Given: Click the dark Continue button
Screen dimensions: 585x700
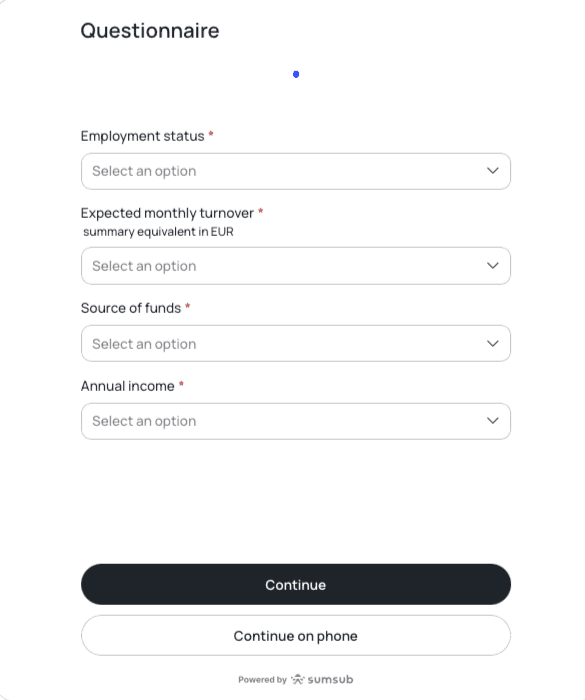Looking at the screenshot, I should pos(296,584).
